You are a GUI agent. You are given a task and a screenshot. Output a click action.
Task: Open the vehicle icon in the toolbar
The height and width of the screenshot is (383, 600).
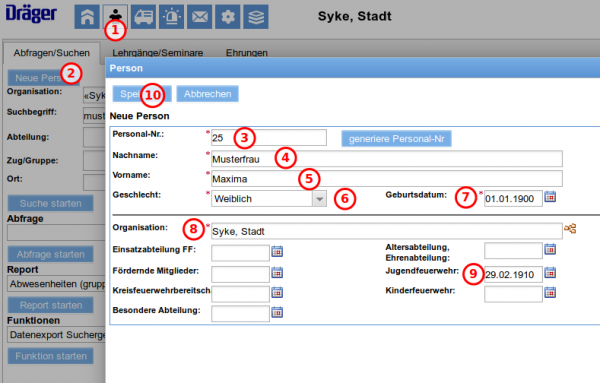pos(143,17)
